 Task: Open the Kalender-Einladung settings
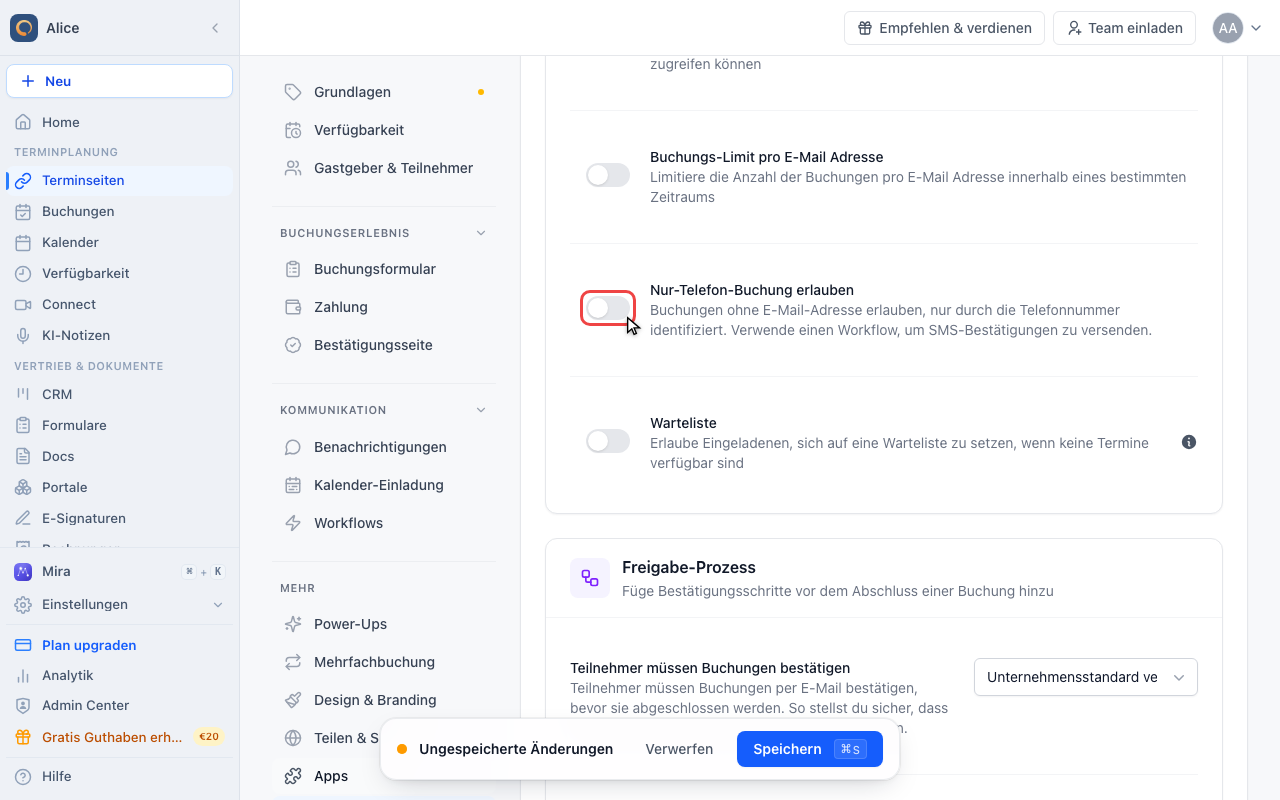[x=384, y=485]
